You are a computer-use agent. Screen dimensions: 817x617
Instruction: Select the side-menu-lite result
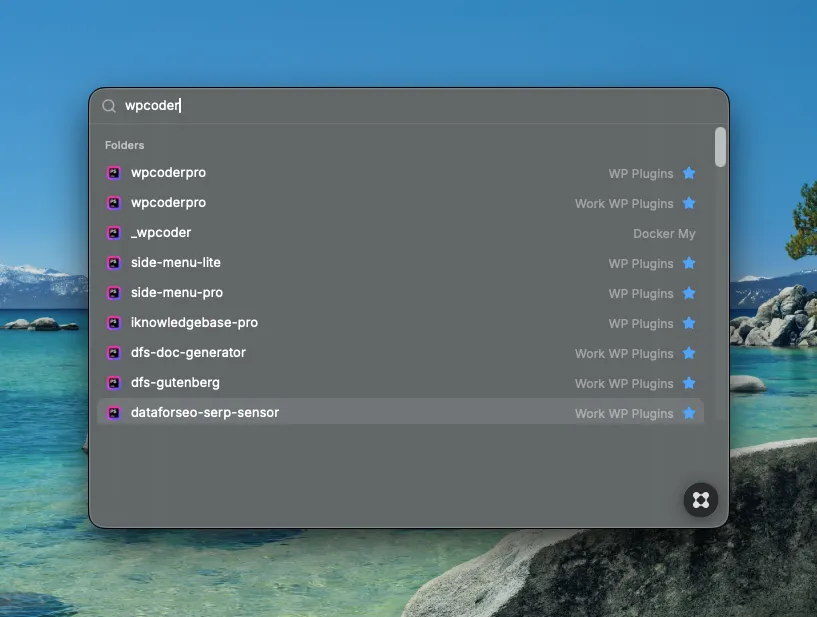pos(400,263)
